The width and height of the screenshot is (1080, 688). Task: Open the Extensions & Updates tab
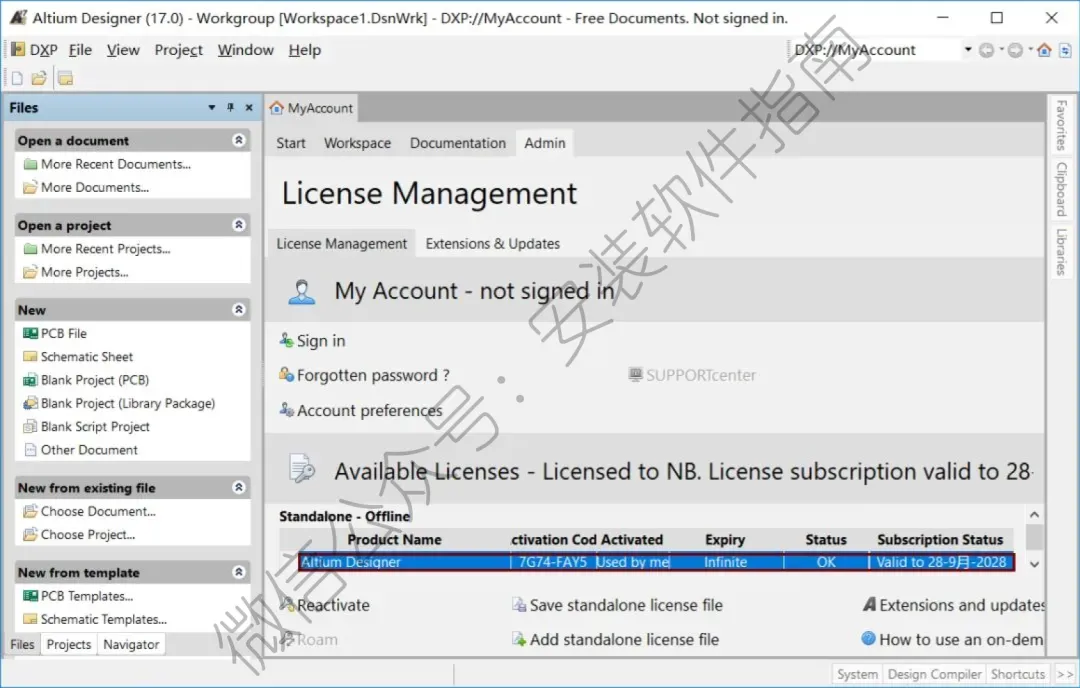tap(492, 244)
